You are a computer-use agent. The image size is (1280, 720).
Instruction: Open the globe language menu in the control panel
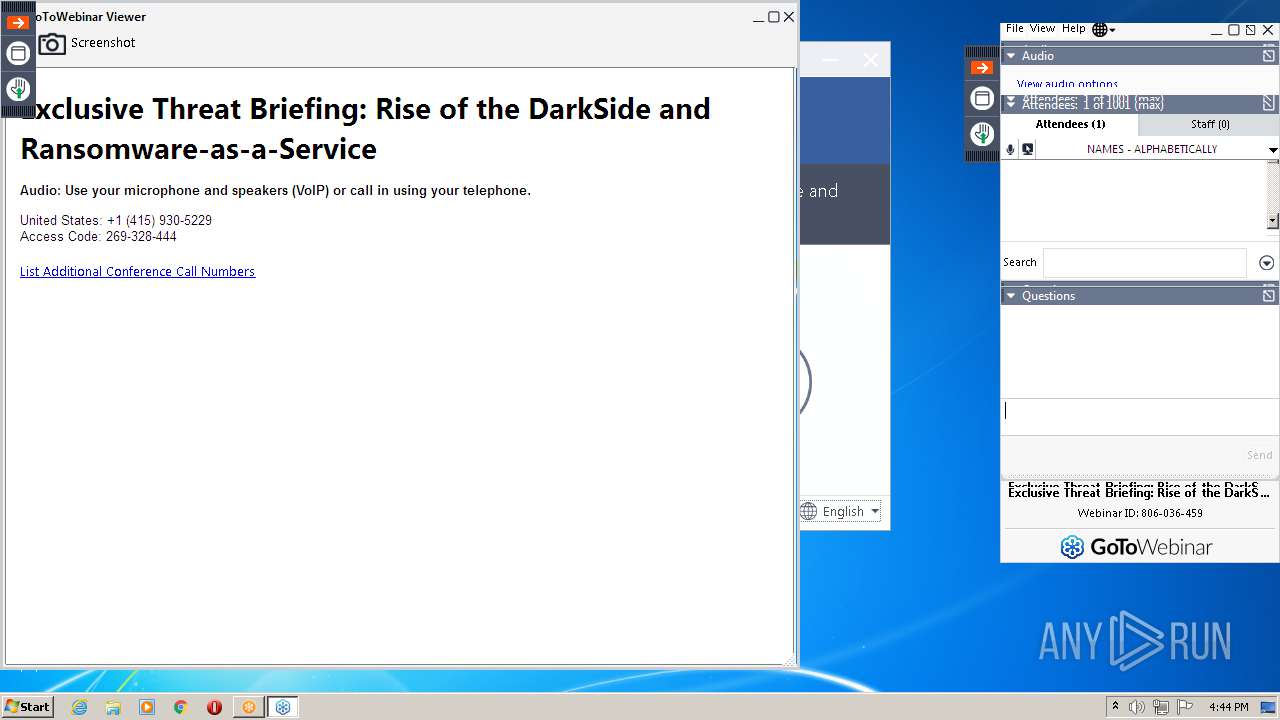[1103, 29]
